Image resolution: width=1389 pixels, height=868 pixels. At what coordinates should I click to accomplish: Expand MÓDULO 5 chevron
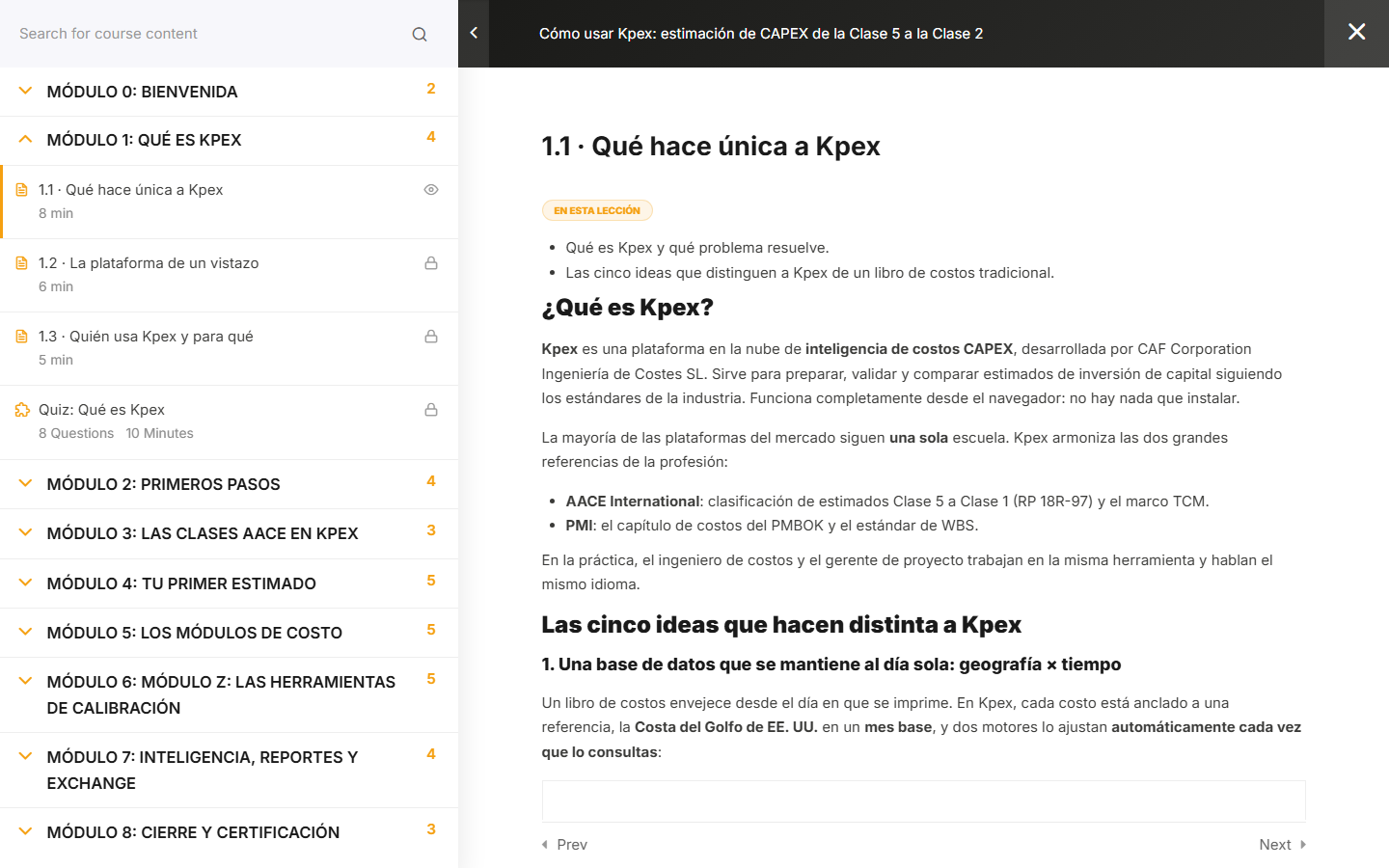(x=26, y=632)
